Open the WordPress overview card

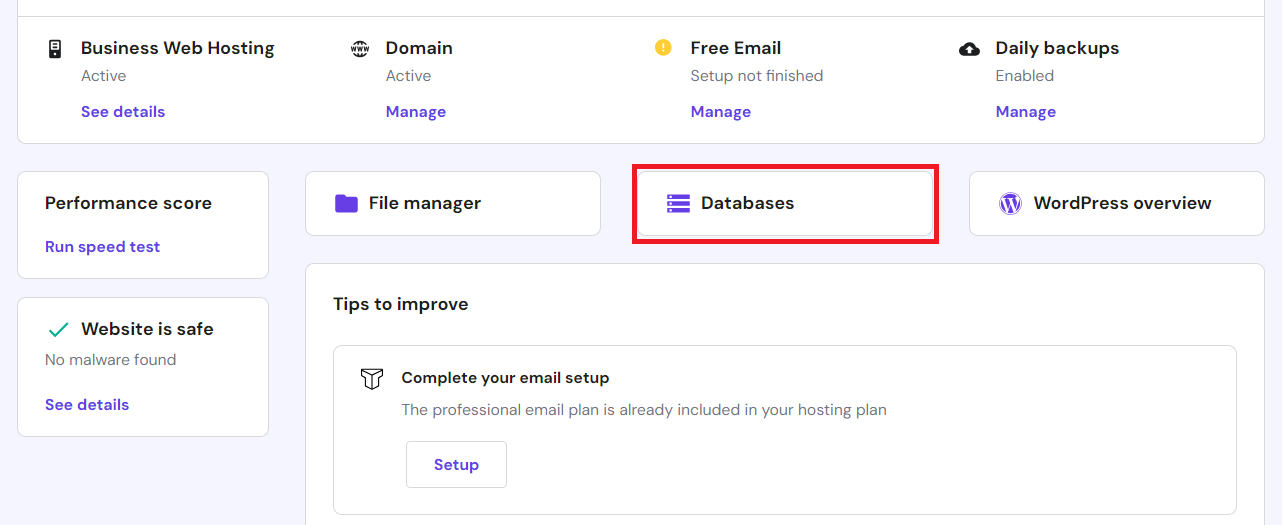click(1116, 204)
